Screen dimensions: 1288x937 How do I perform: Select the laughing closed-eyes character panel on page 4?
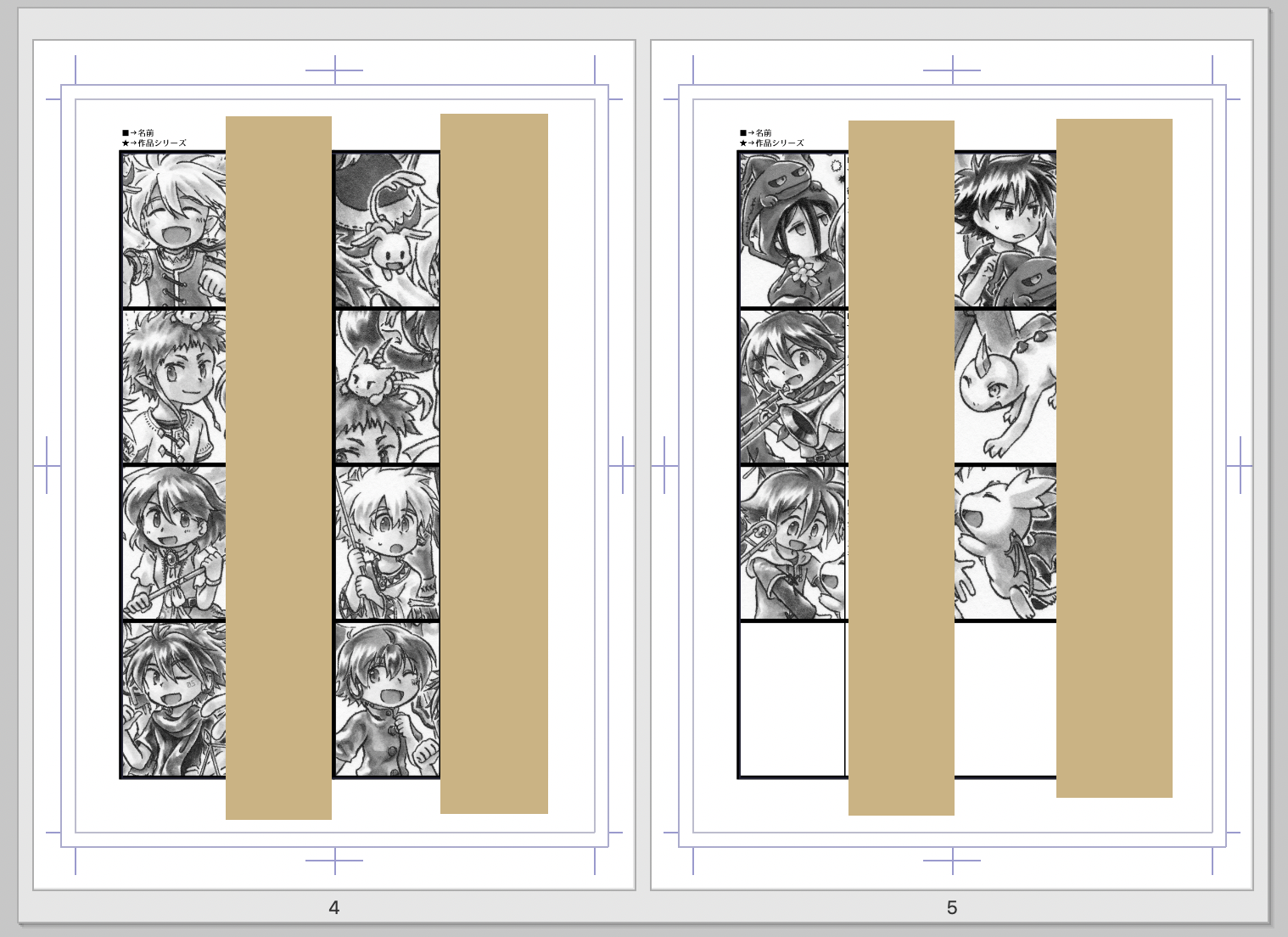(174, 229)
